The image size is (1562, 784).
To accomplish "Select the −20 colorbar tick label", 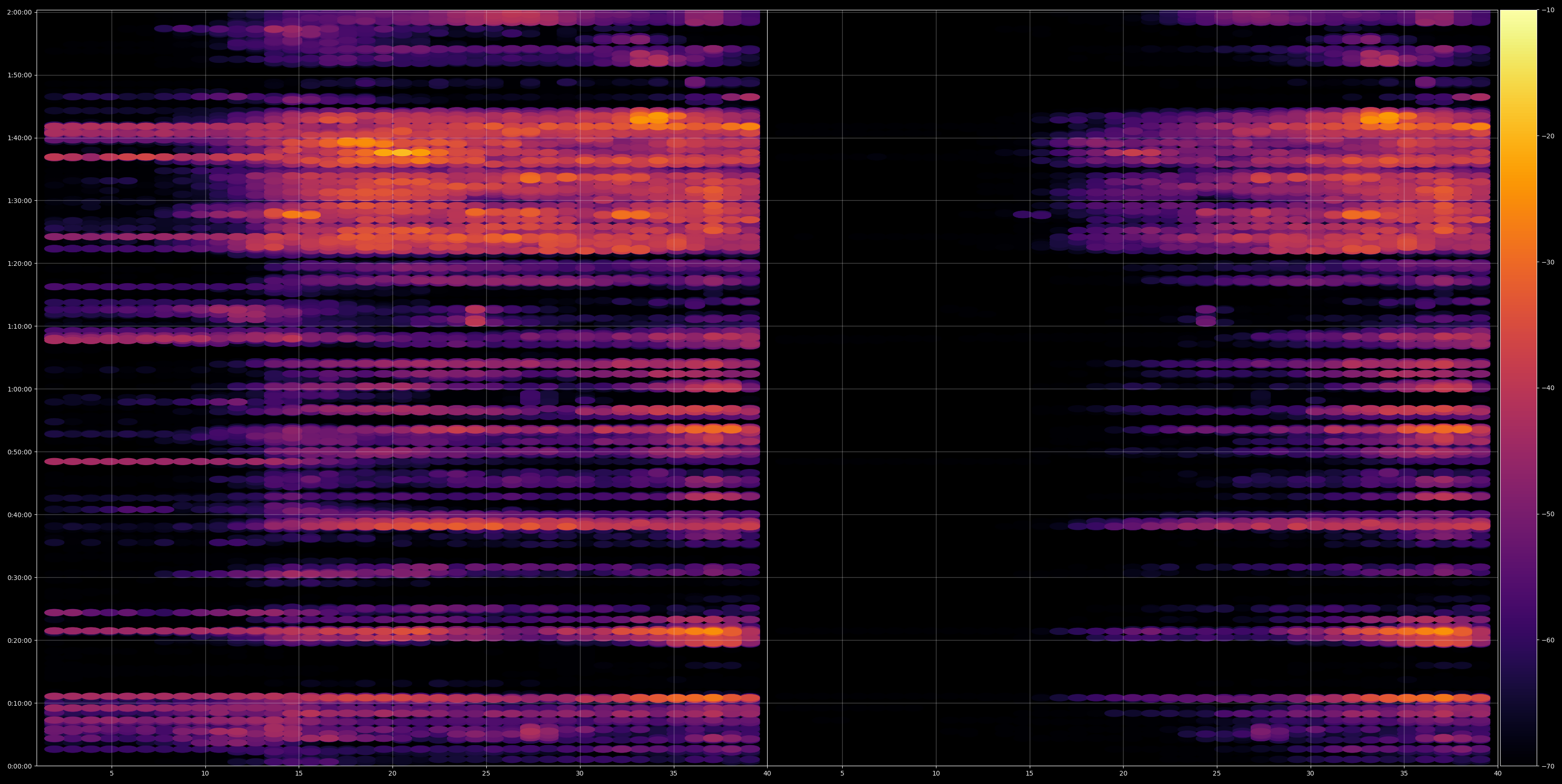I will [x=1548, y=136].
